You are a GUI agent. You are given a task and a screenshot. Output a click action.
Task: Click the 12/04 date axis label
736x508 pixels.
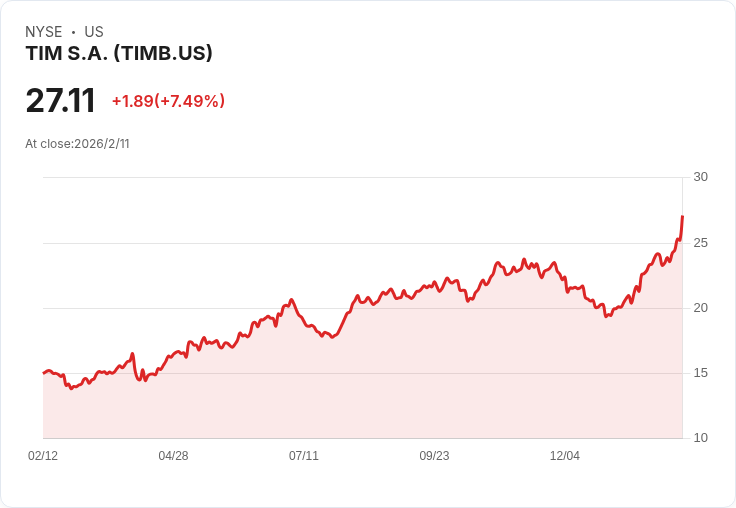point(565,455)
